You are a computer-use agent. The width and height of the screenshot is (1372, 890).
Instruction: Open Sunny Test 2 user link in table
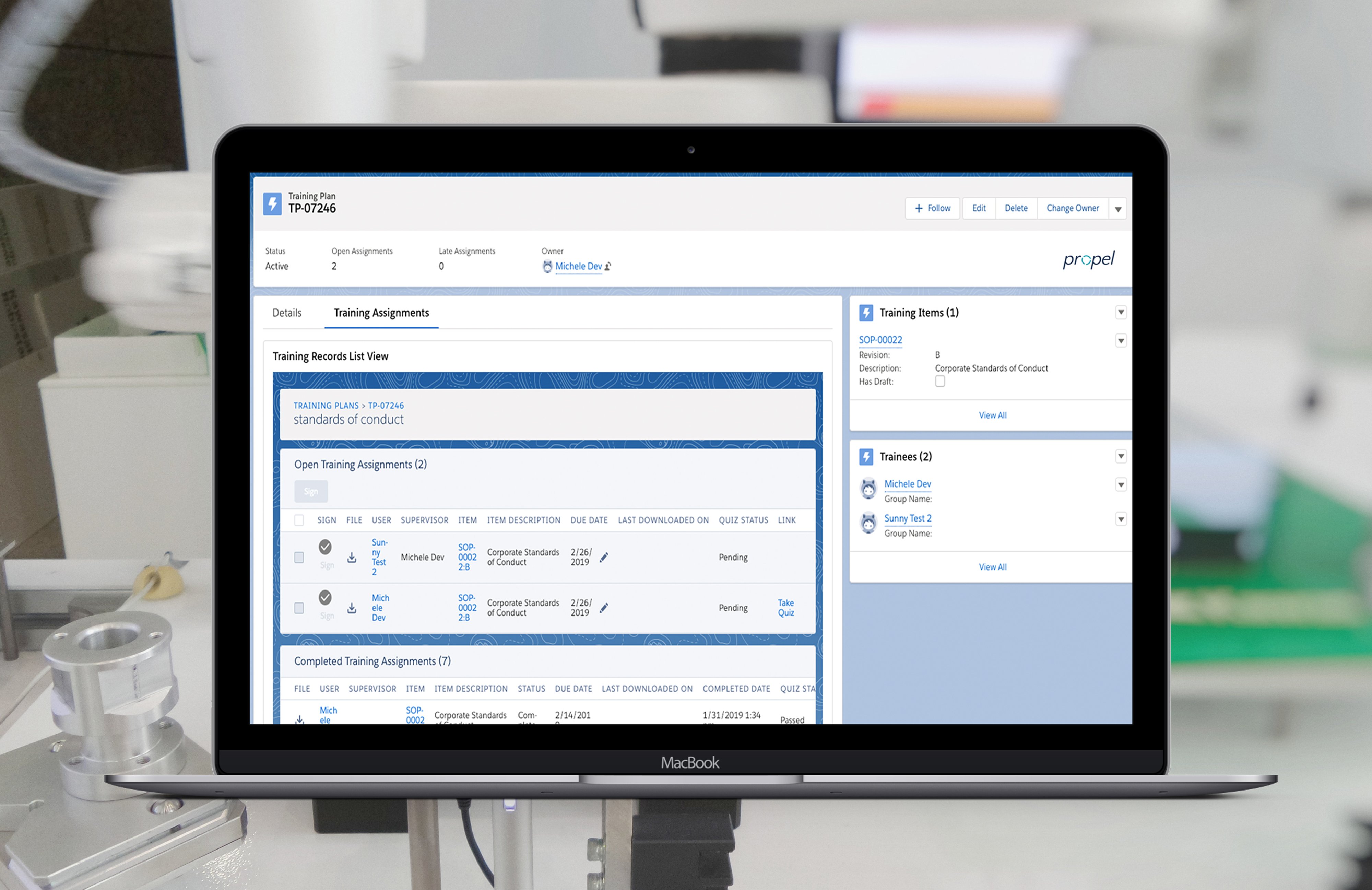pos(379,557)
